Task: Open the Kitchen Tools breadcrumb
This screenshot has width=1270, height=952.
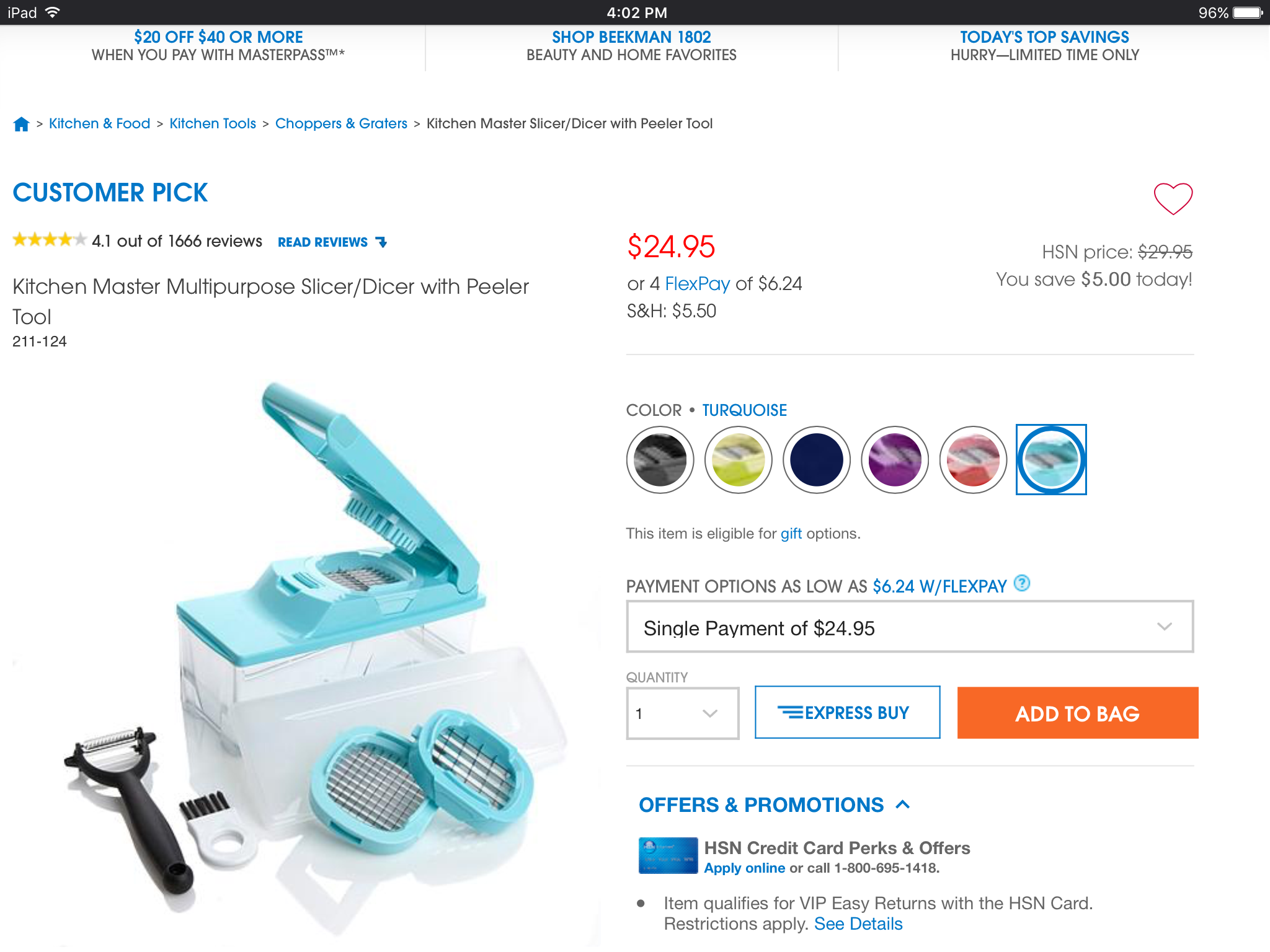Action: pos(213,123)
